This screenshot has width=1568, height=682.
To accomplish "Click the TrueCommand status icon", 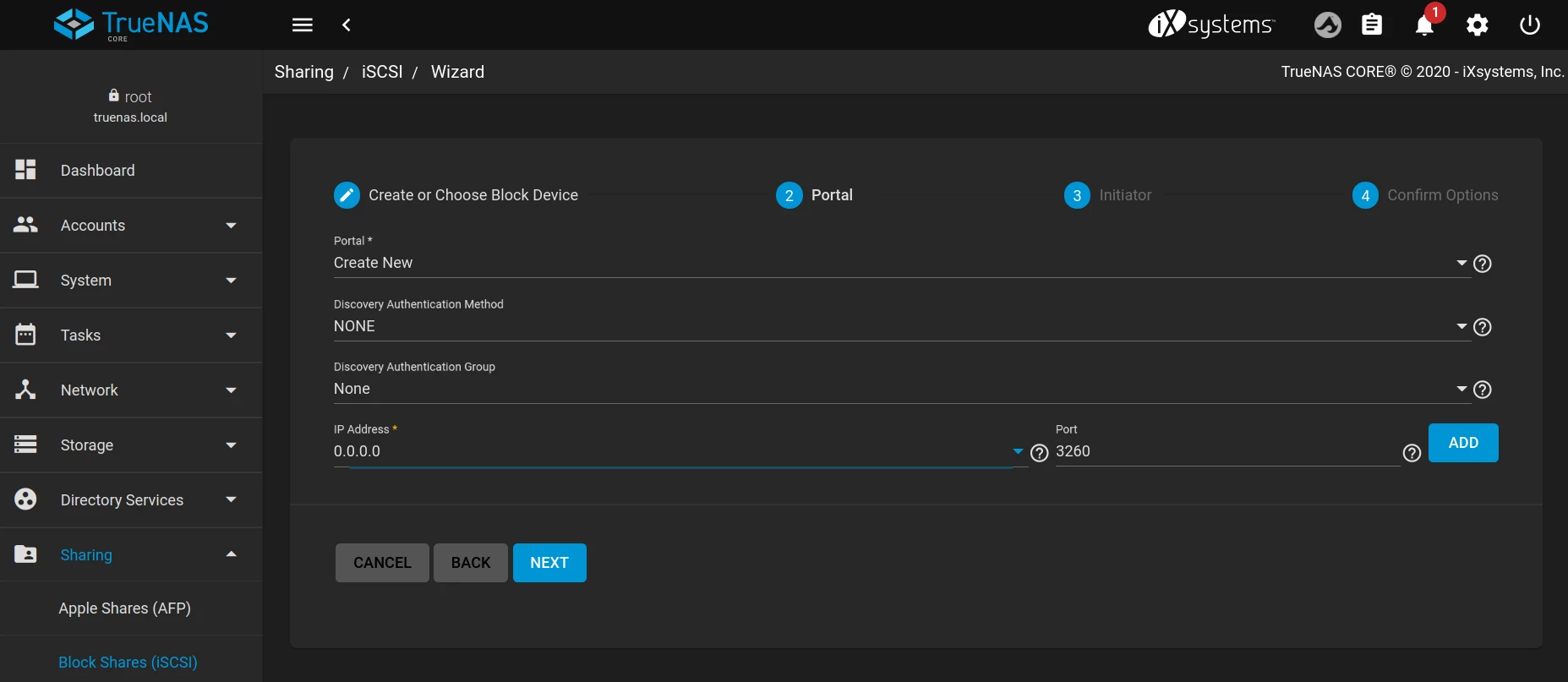I will [x=1327, y=25].
